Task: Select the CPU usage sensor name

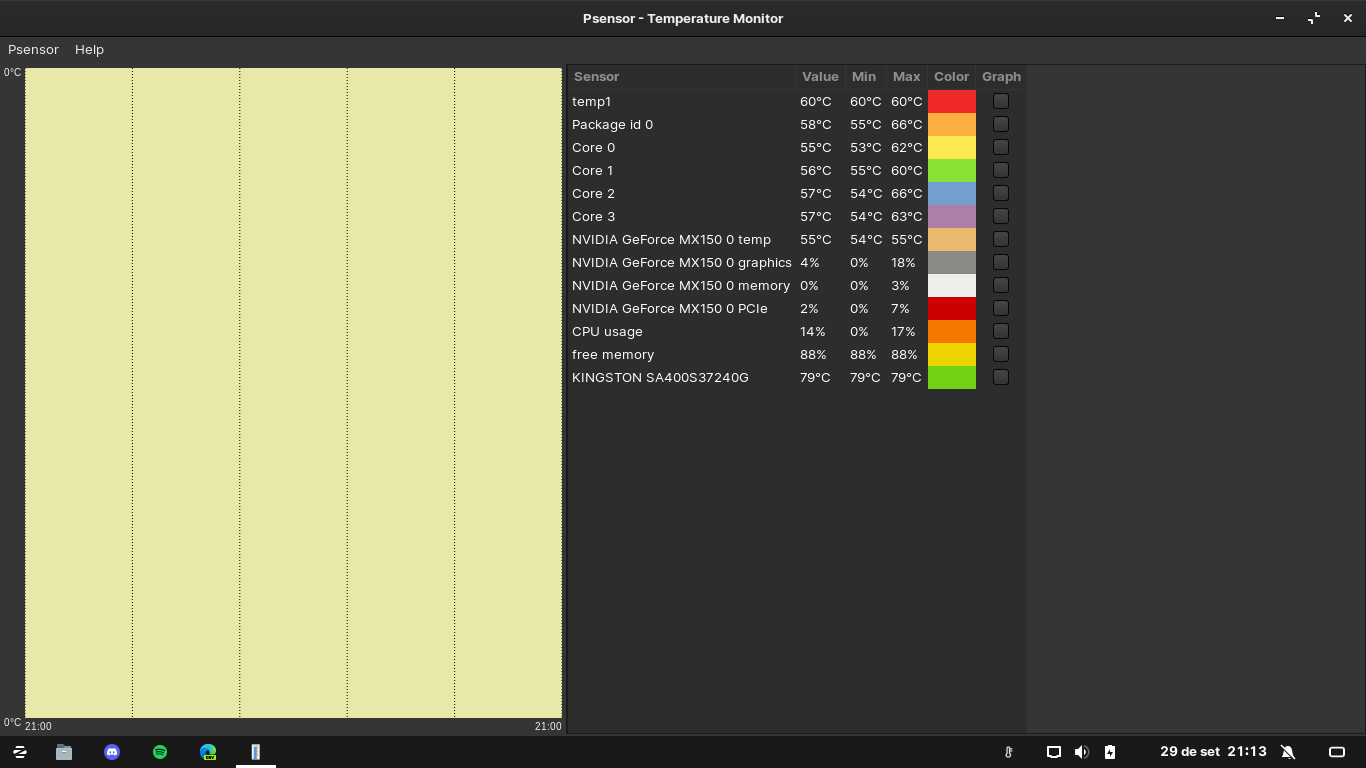Action: pos(607,331)
